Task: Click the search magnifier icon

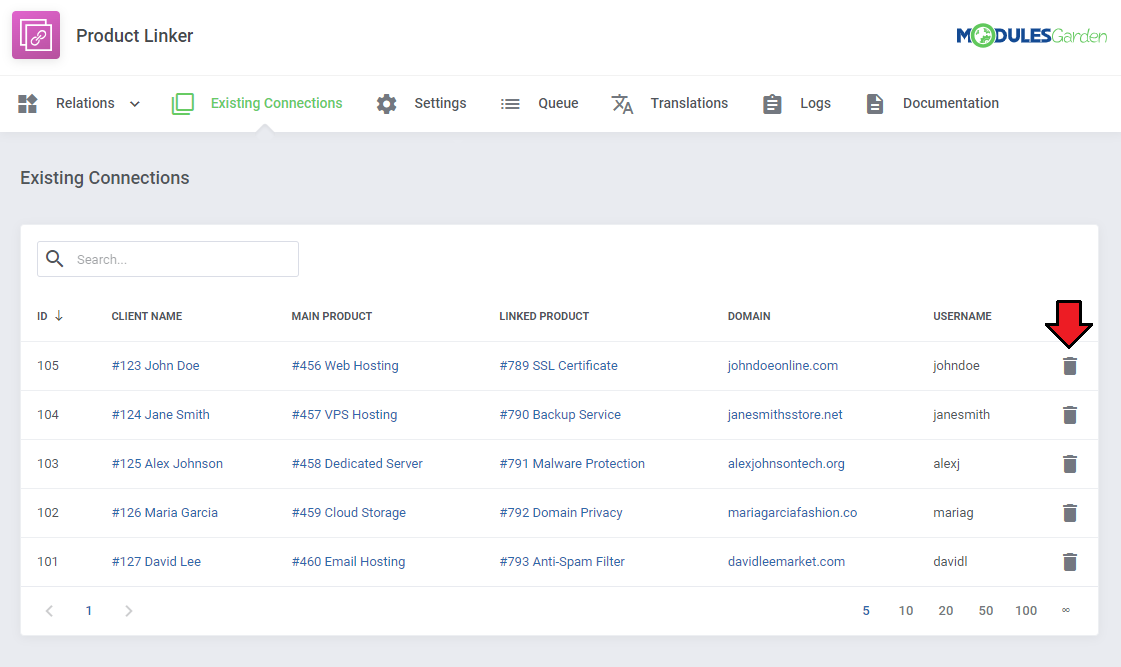Action: 55,258
